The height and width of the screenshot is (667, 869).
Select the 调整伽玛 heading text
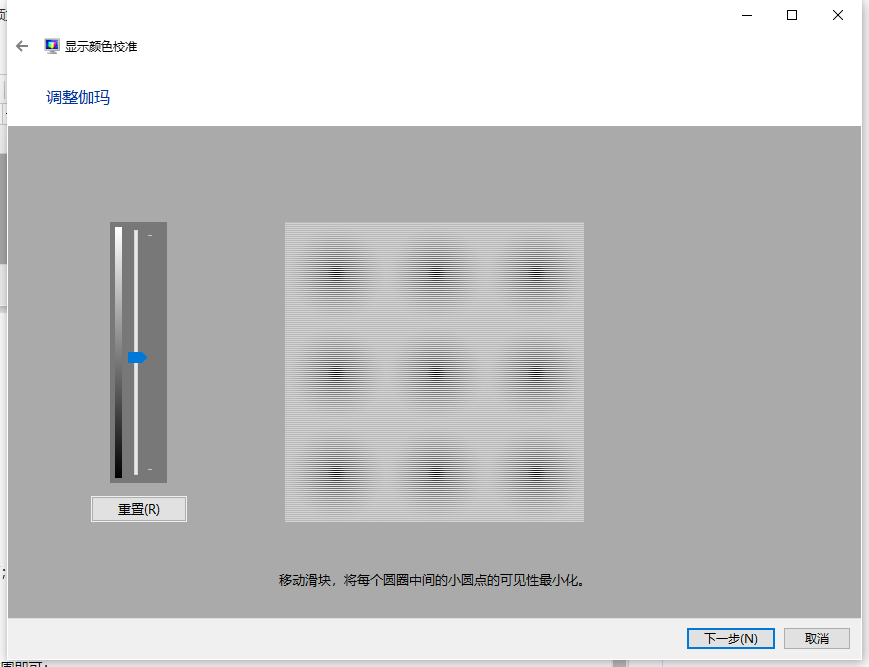(x=77, y=97)
